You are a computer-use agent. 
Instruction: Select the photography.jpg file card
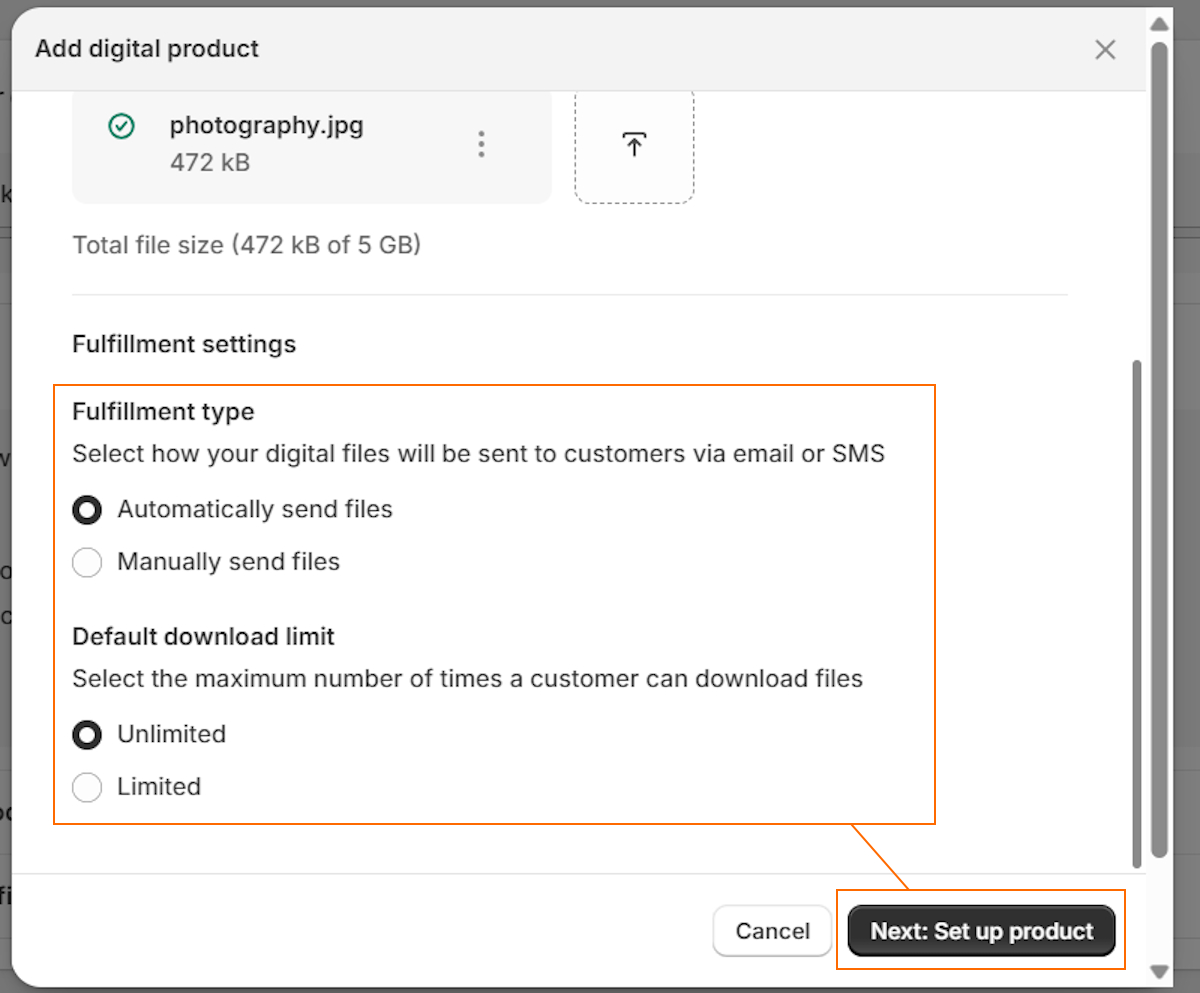pyautogui.click(x=311, y=144)
